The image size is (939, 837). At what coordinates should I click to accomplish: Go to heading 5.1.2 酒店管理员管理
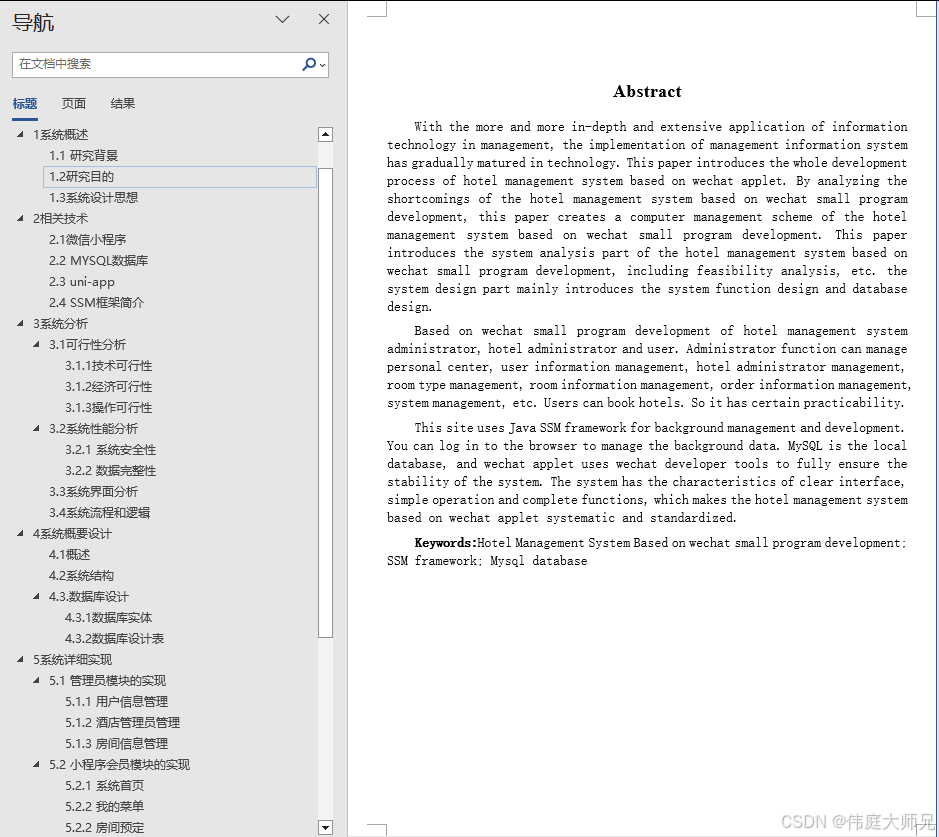[x=122, y=722]
